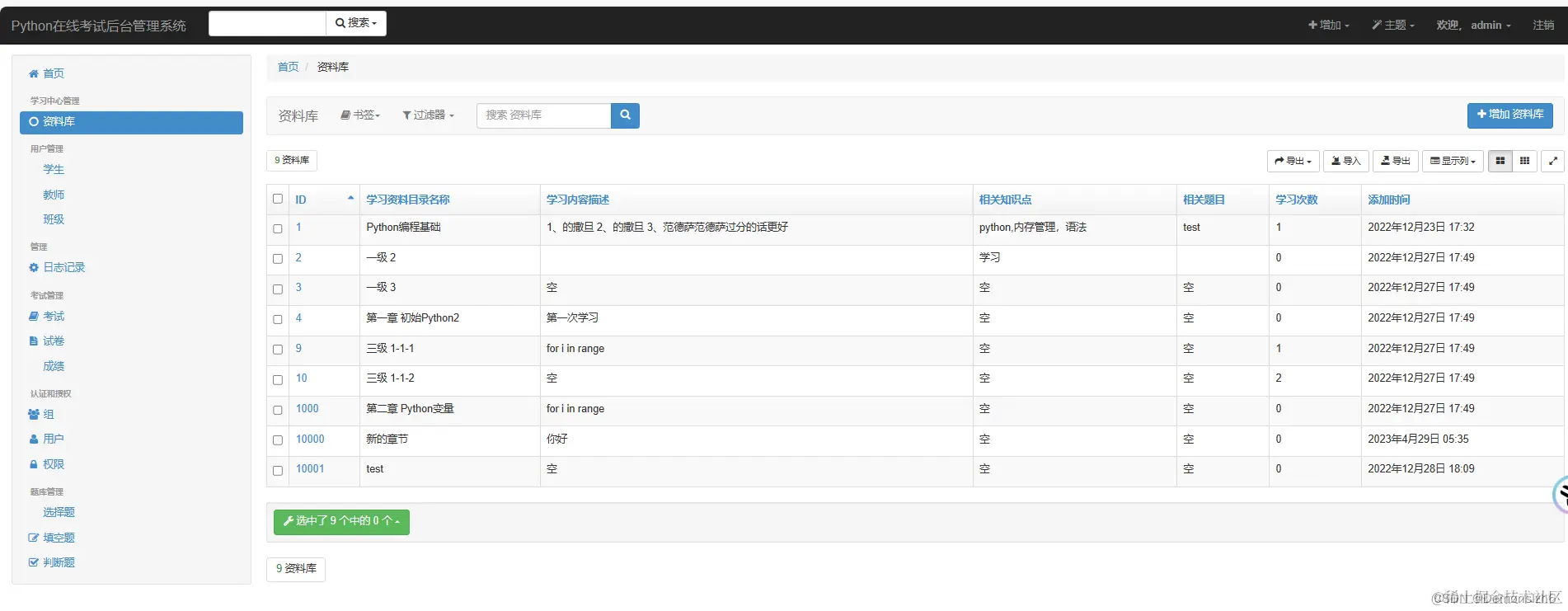The height and width of the screenshot is (611, 1568).
Task: Open 权限 permissions in the sidebar
Action: coord(47,464)
